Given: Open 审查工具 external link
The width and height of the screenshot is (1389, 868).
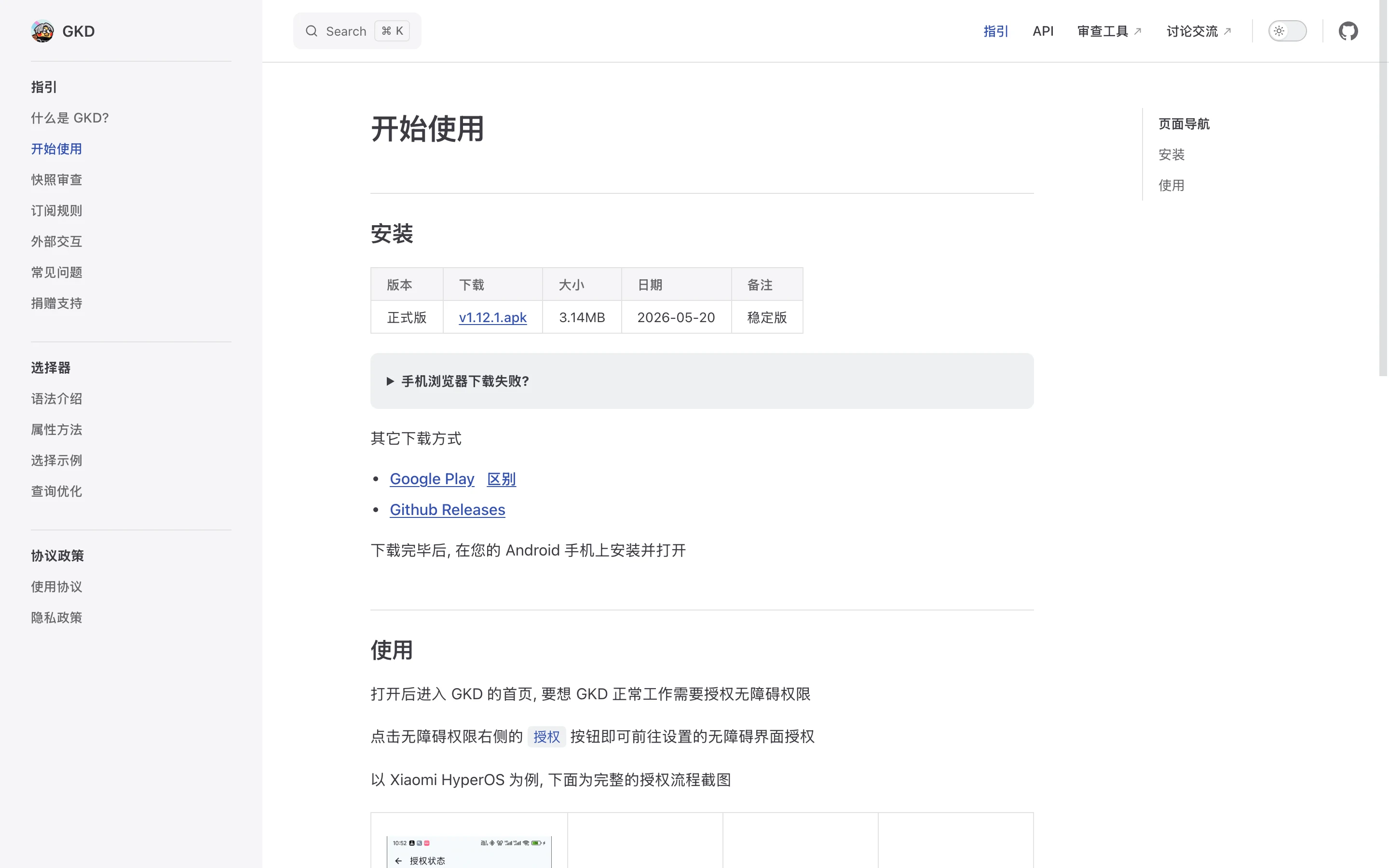Looking at the screenshot, I should [x=1109, y=31].
